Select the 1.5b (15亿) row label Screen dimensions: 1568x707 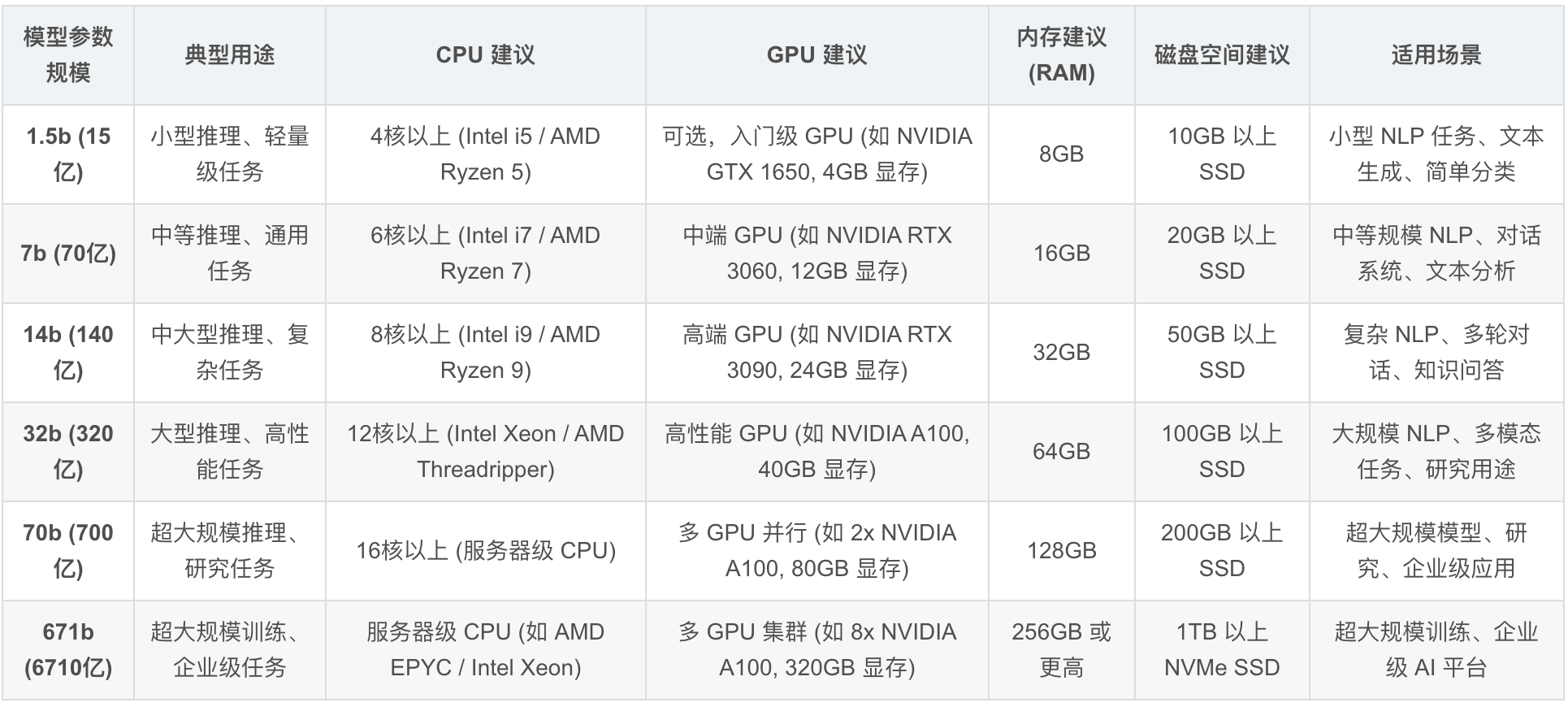click(68, 154)
